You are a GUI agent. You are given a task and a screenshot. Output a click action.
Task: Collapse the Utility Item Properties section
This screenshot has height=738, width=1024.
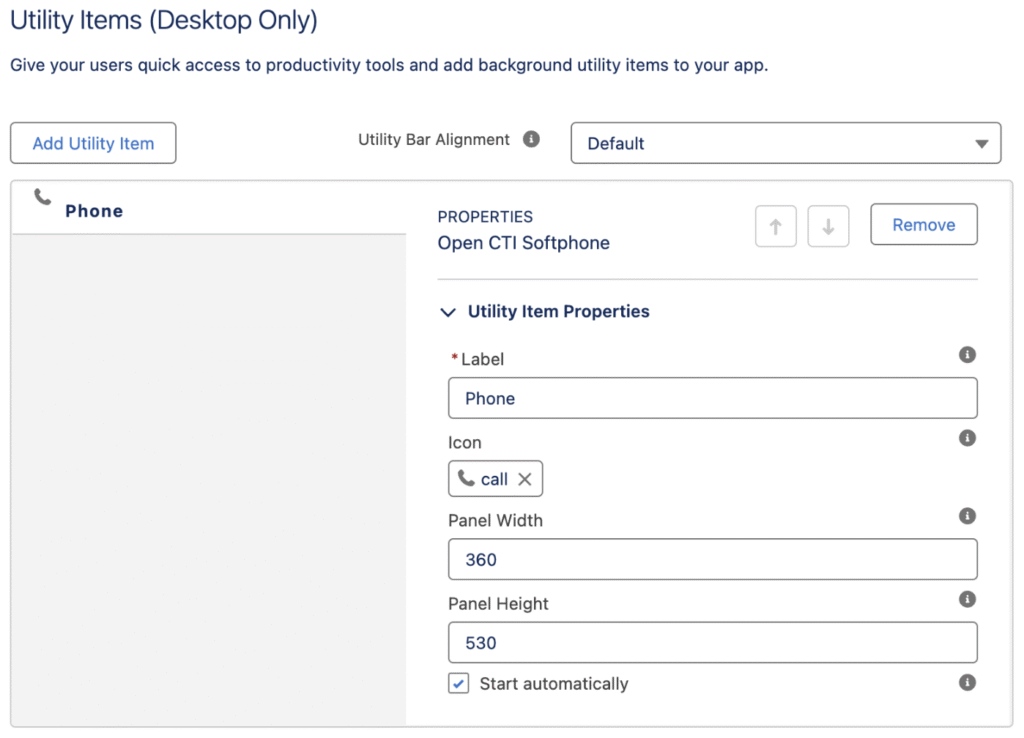448,312
